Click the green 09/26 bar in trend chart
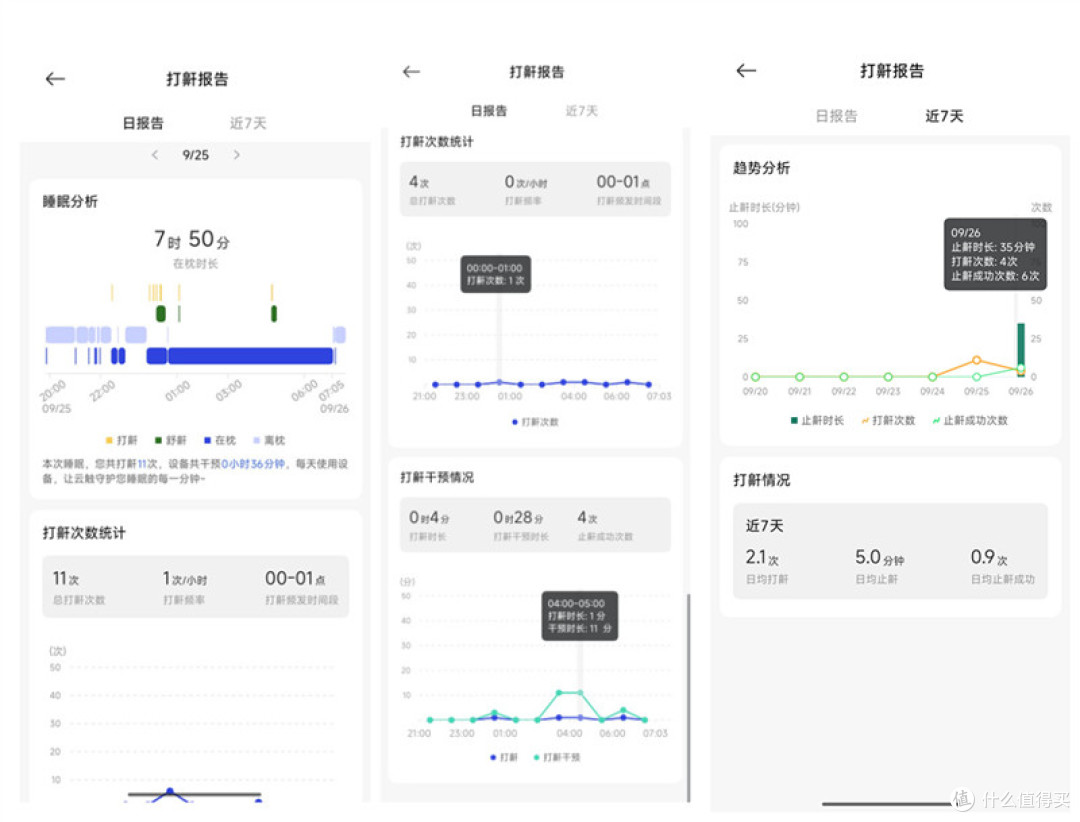This screenshot has width=1080, height=822. (1021, 349)
